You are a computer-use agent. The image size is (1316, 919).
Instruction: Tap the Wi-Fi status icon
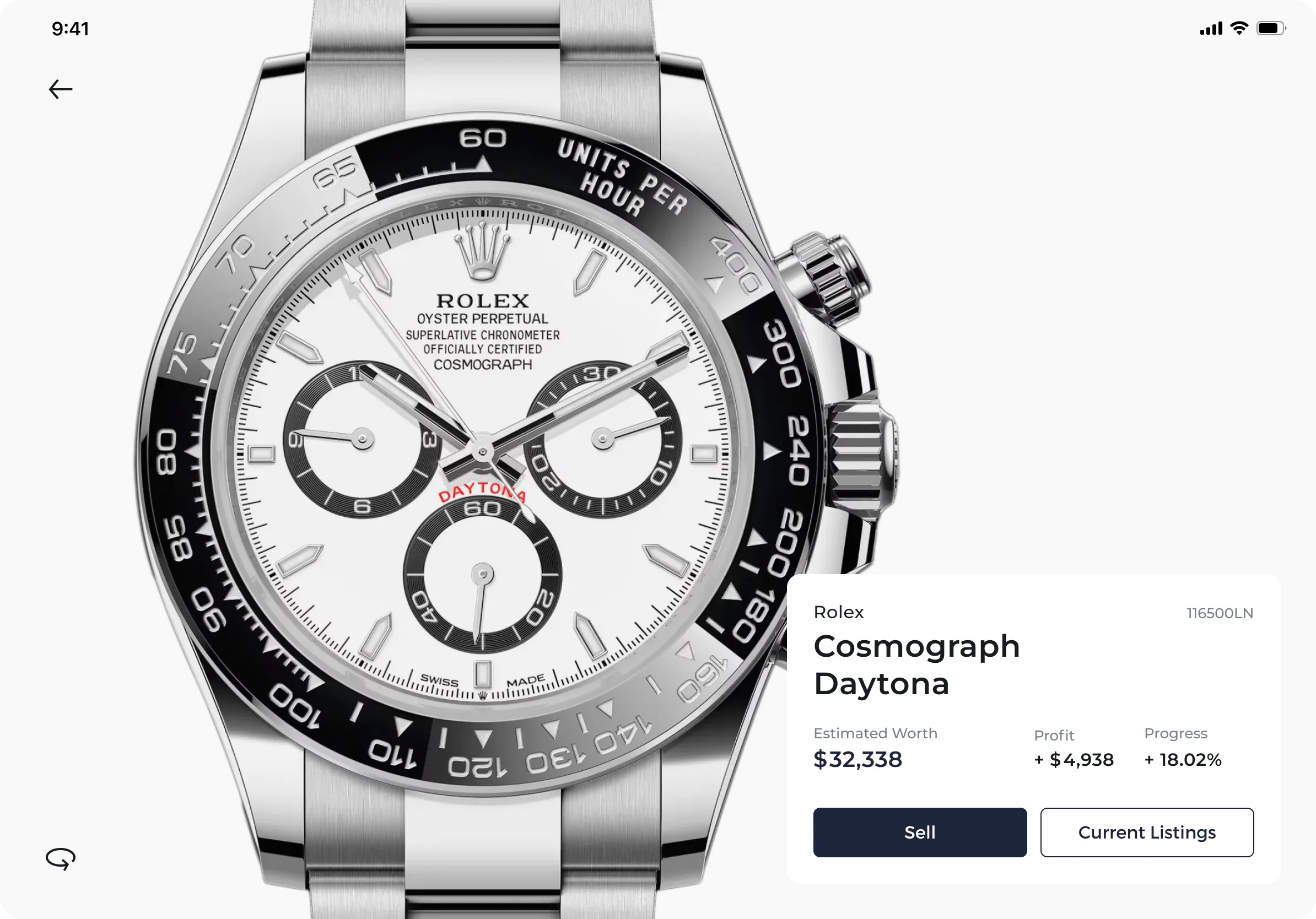pyautogui.click(x=1239, y=28)
